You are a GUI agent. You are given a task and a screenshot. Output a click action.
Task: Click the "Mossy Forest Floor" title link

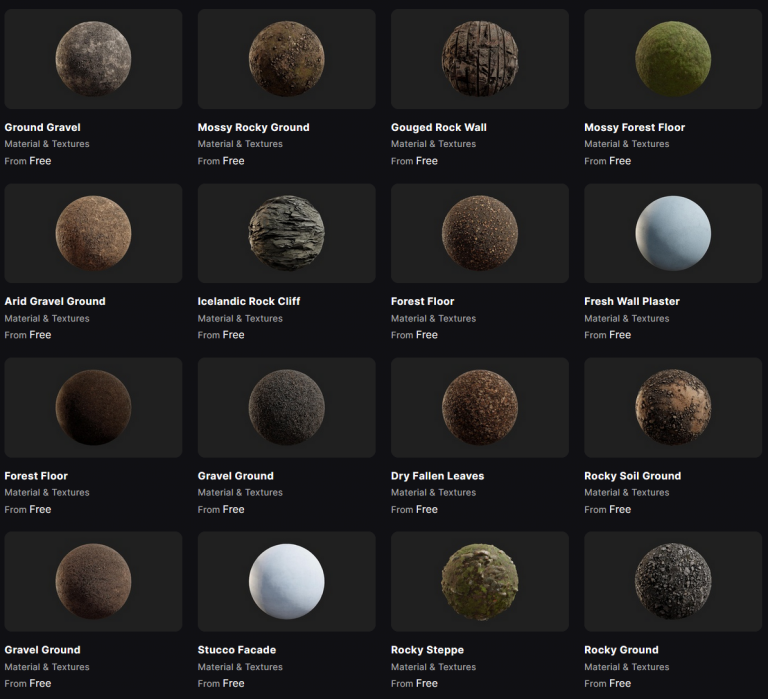click(x=634, y=127)
